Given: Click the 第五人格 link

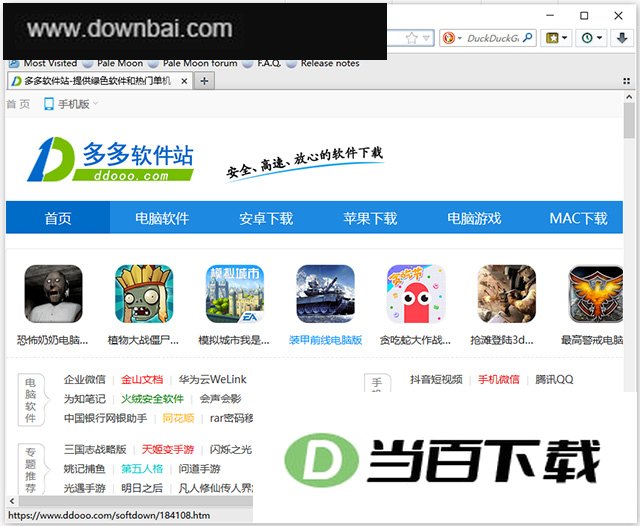Looking at the screenshot, I should (142, 468).
